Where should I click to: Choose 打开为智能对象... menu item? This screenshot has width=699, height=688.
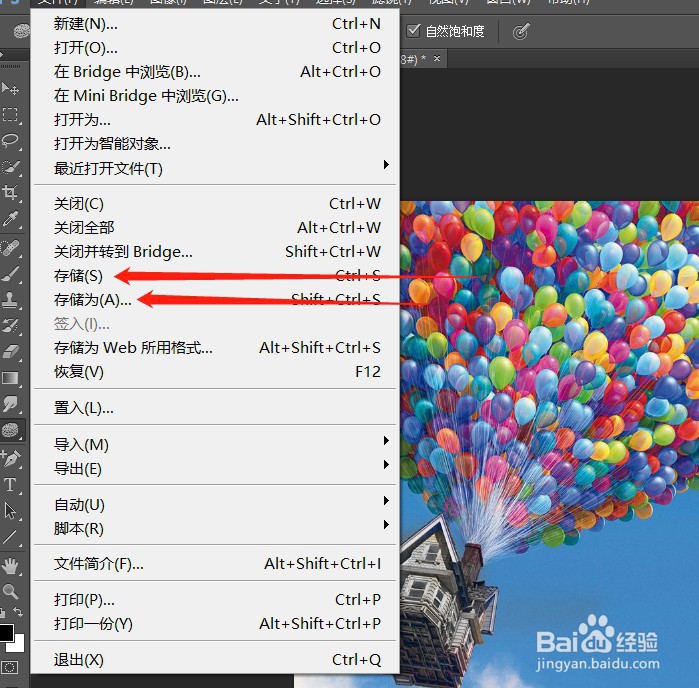point(215,144)
